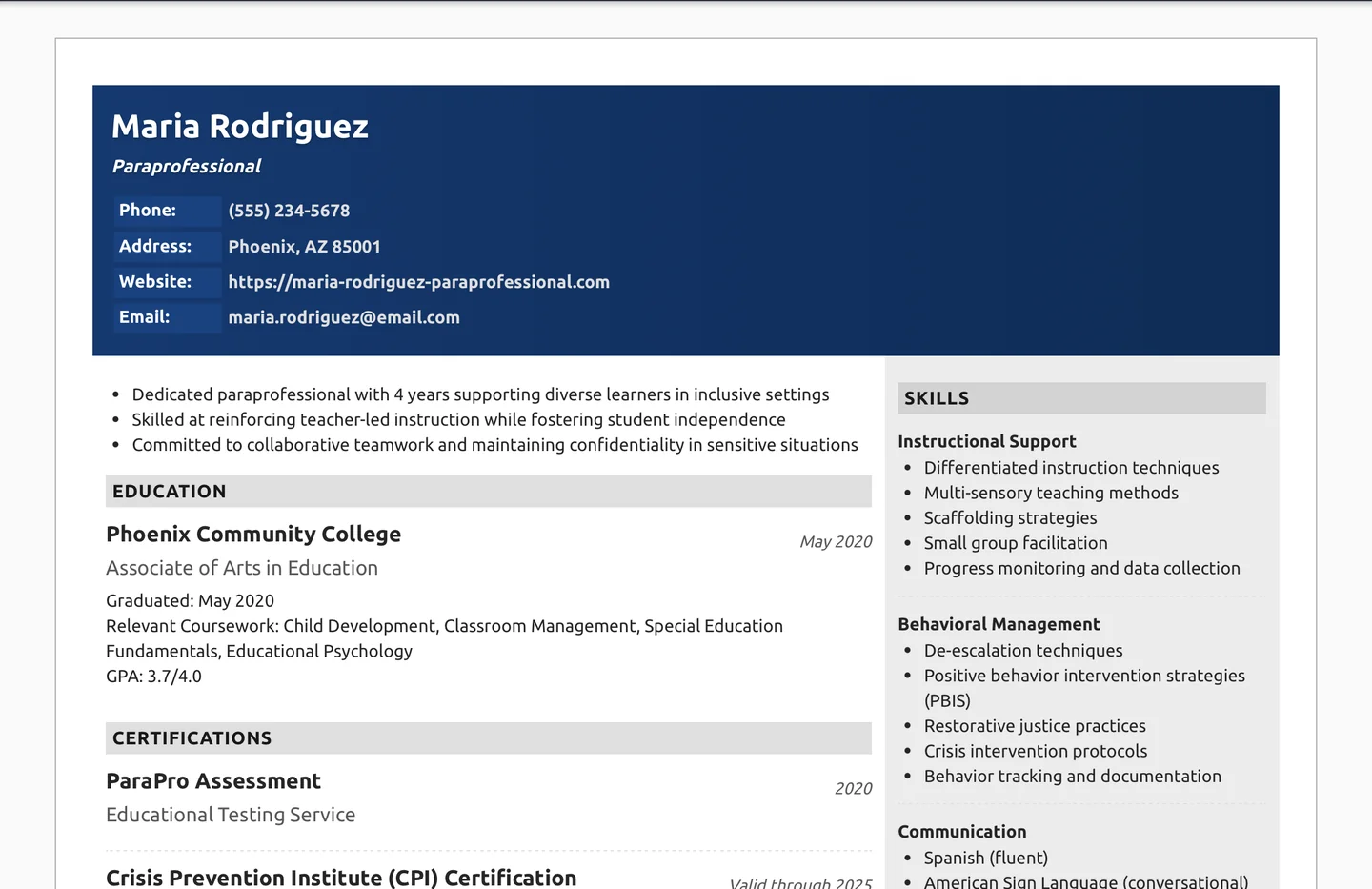The height and width of the screenshot is (889, 1372).
Task: Click Educational Testing Service text
Action: click(231, 815)
